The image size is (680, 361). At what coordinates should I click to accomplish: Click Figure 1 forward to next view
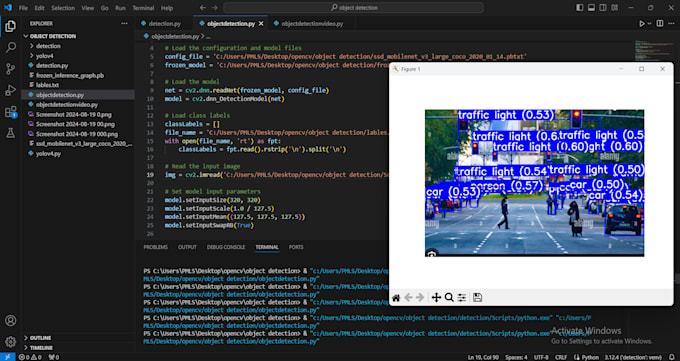pos(420,298)
